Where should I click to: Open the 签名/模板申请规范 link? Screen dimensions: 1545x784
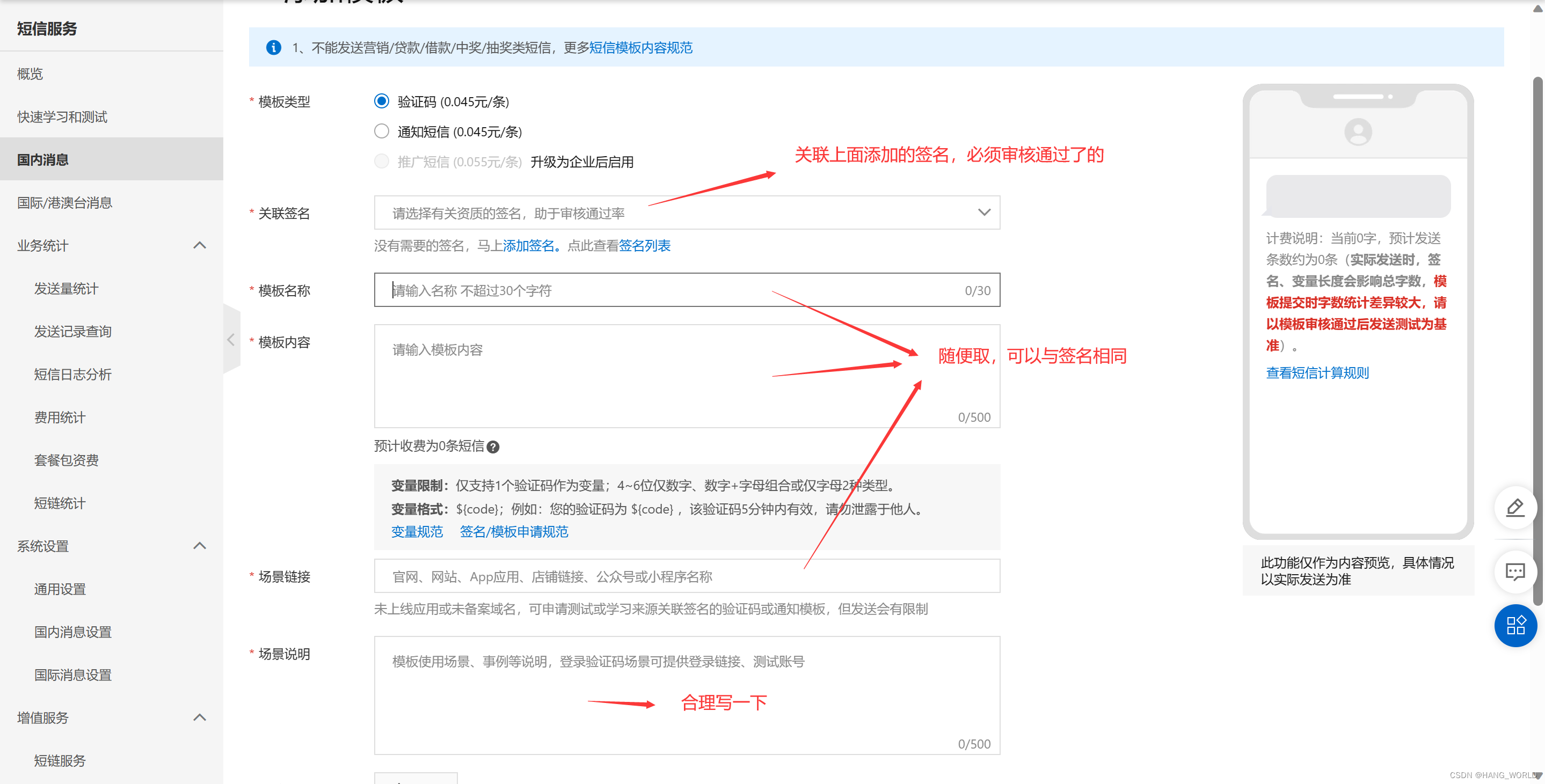pyautogui.click(x=513, y=532)
